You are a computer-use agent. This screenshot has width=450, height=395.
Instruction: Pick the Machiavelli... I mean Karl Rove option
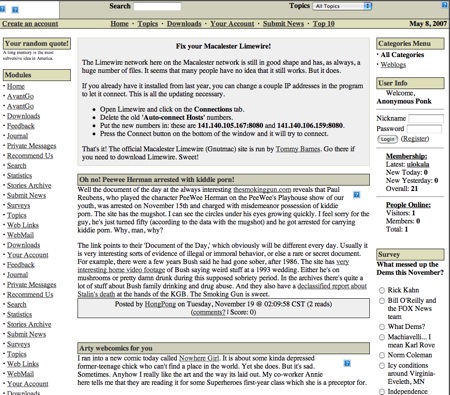click(382, 337)
